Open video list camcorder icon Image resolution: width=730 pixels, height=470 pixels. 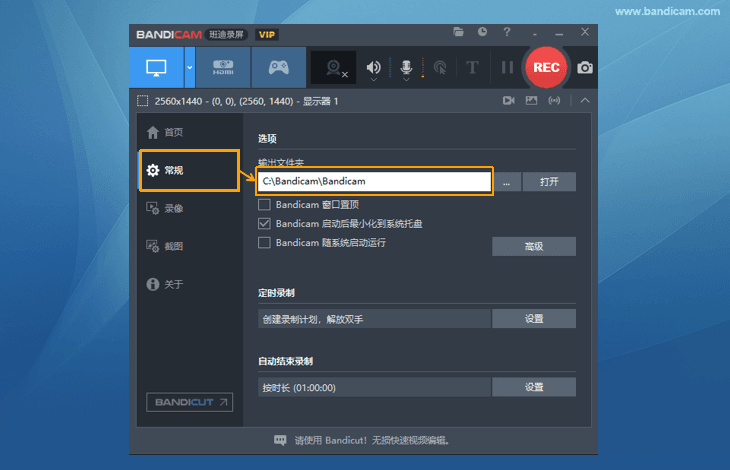point(509,101)
